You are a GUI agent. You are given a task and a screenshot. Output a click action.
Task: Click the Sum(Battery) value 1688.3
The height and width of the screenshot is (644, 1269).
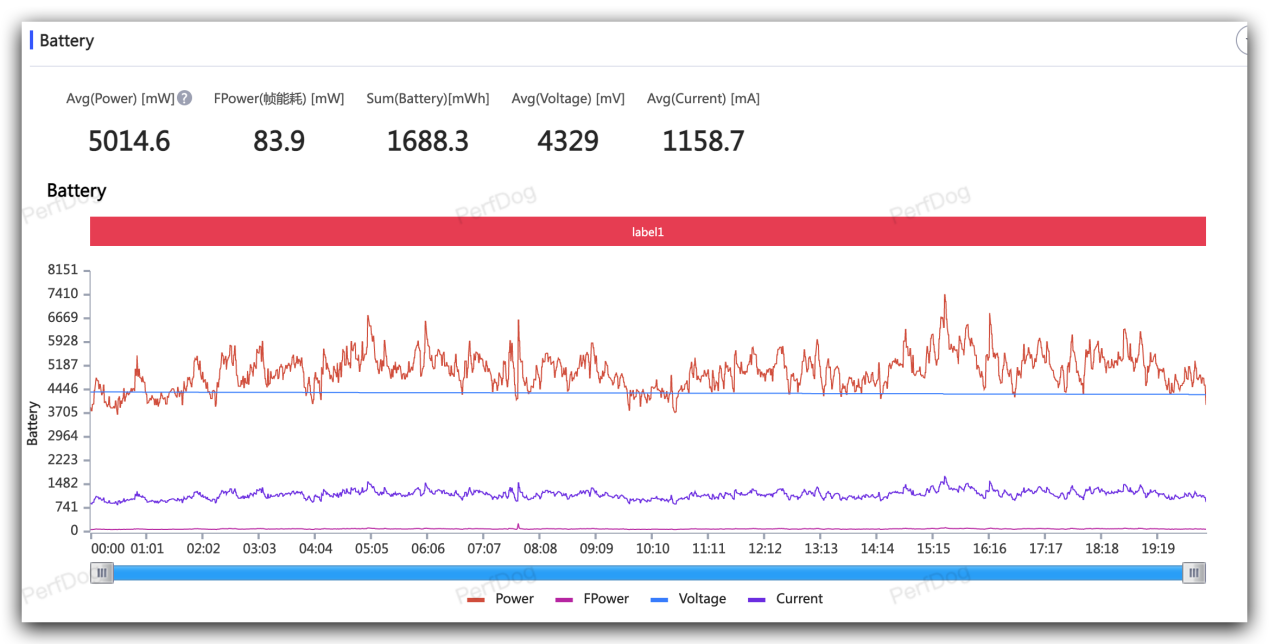coord(428,141)
